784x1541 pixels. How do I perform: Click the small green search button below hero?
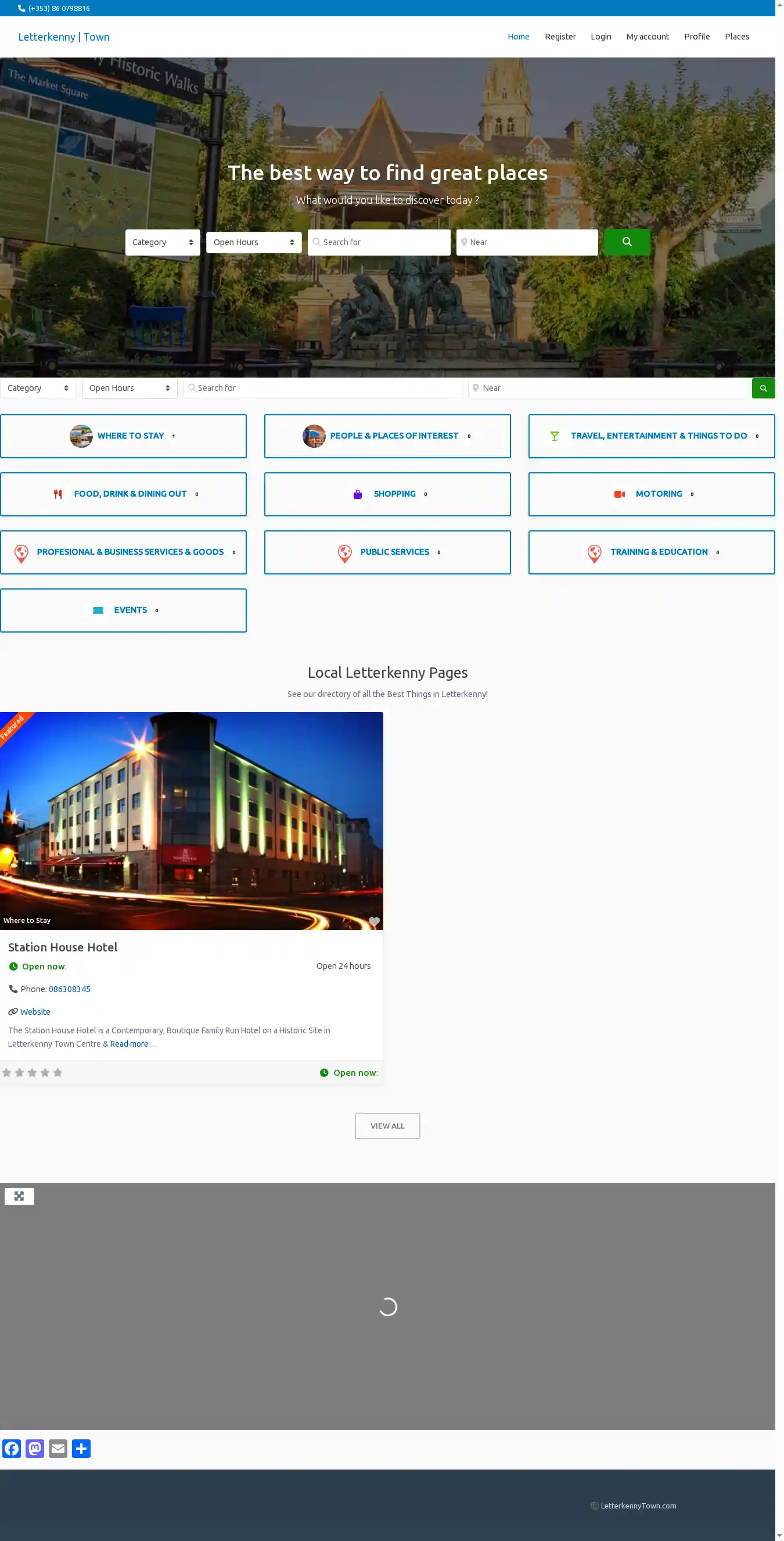(x=763, y=388)
